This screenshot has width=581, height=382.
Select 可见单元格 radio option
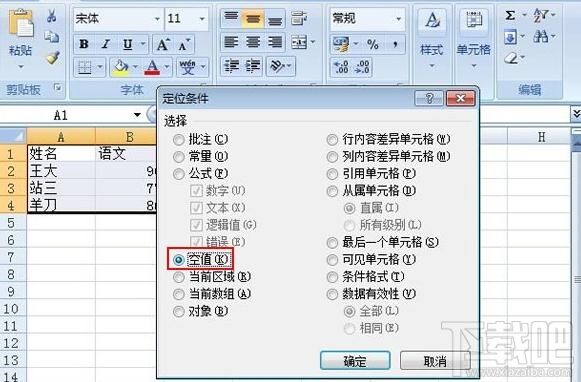[x=332, y=260]
